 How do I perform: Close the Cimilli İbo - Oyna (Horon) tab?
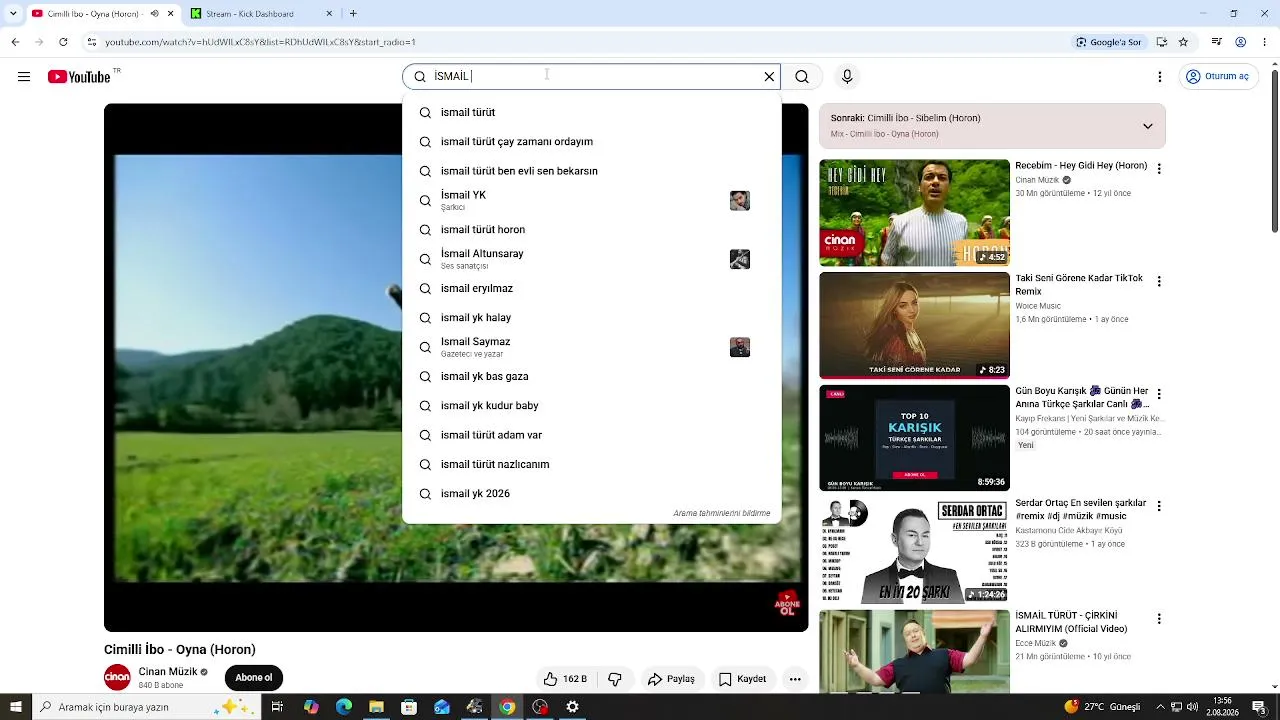pos(170,14)
